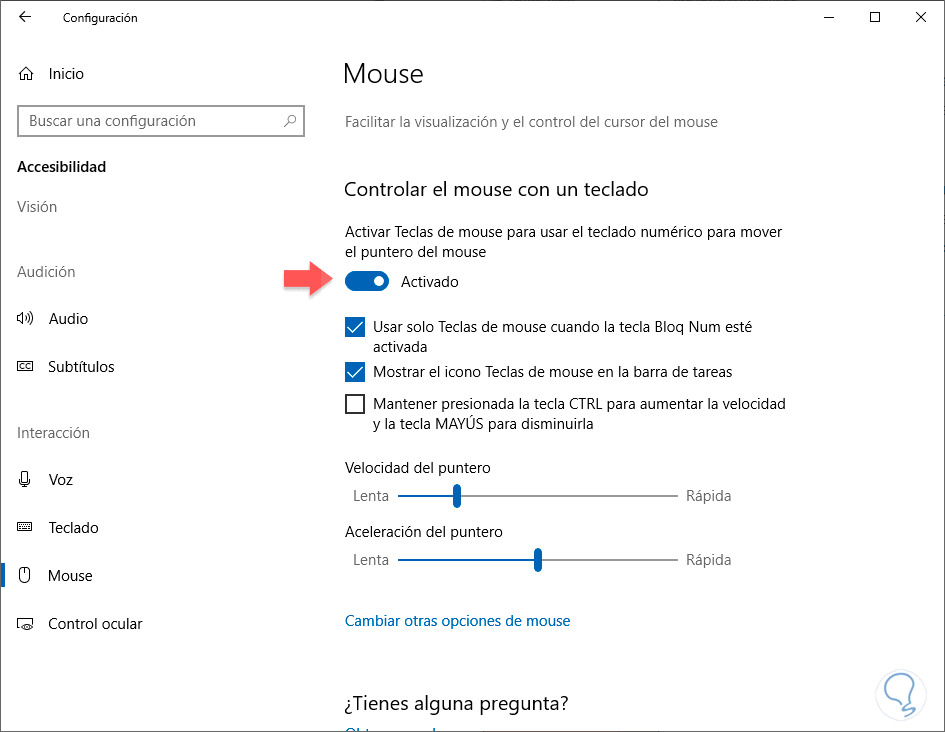The image size is (945, 732).
Task: Open the Mouse settings page
Action: [x=70, y=576]
